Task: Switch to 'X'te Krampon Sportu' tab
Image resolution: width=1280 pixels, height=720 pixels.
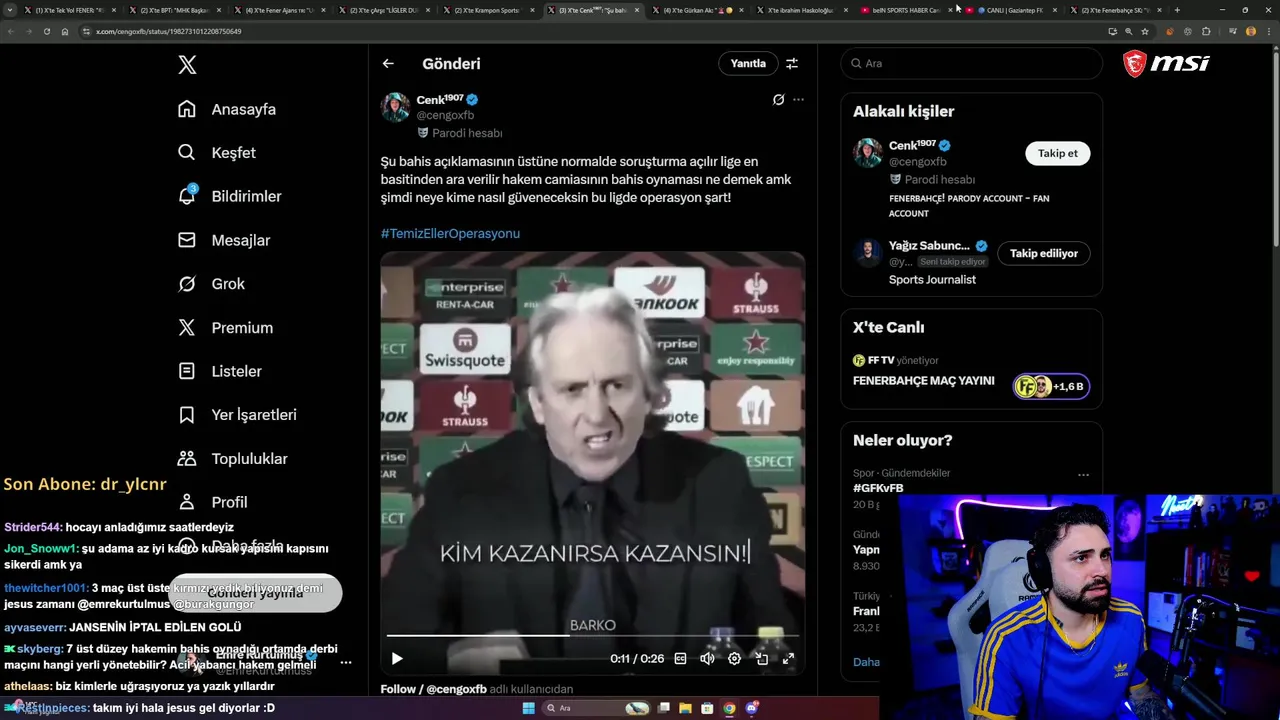Action: point(488,10)
